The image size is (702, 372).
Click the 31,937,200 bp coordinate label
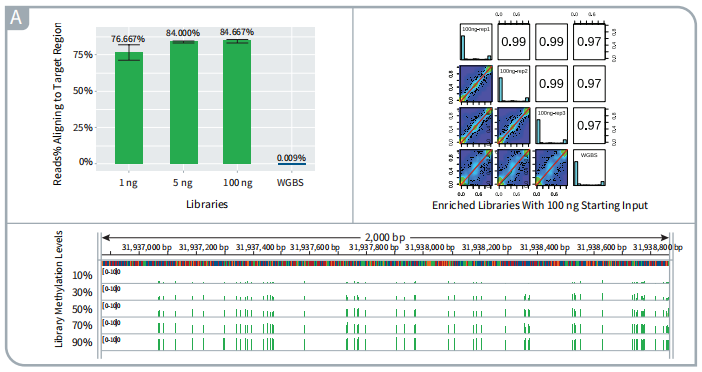point(204,248)
